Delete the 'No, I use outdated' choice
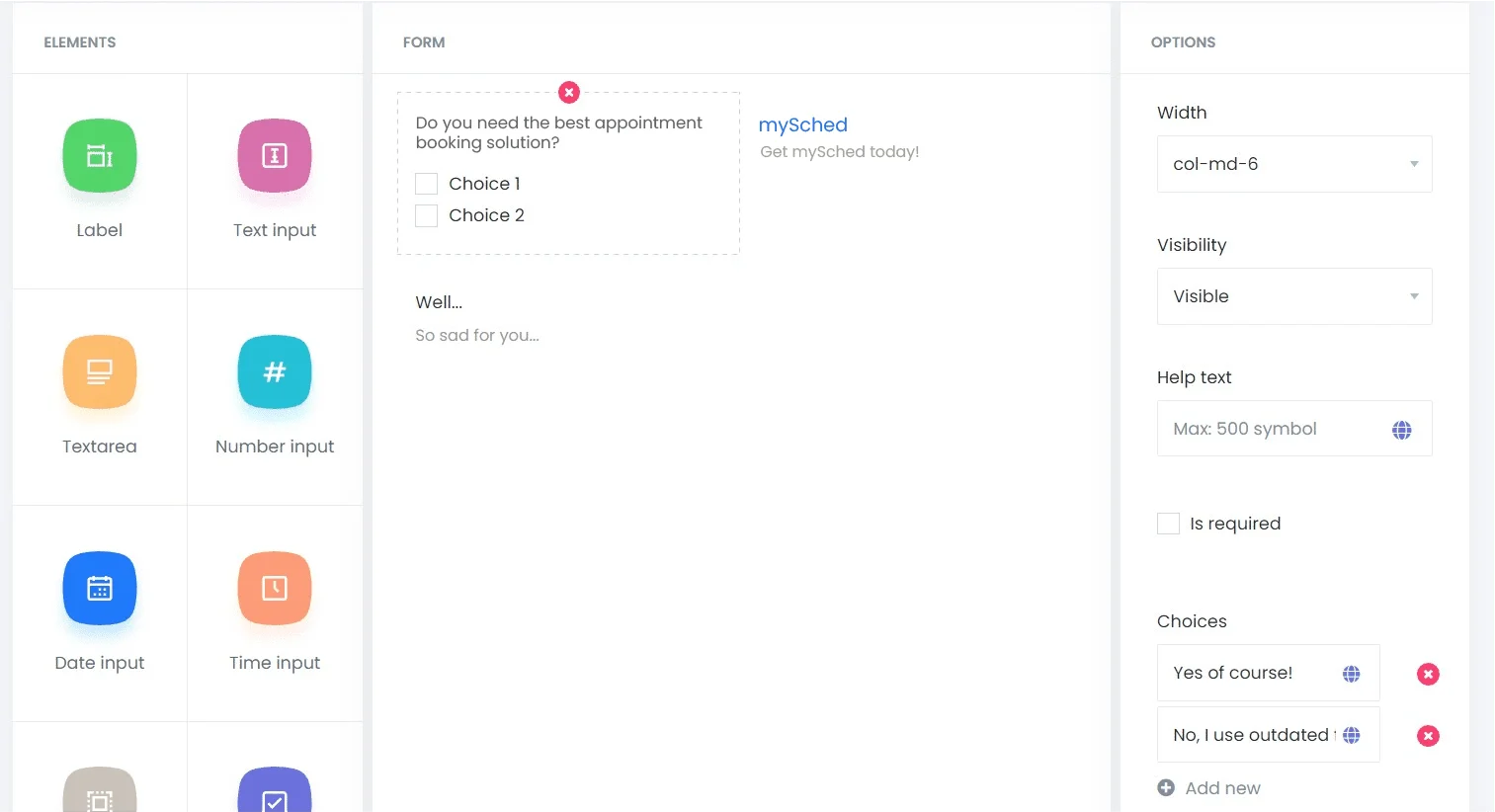 [x=1428, y=736]
